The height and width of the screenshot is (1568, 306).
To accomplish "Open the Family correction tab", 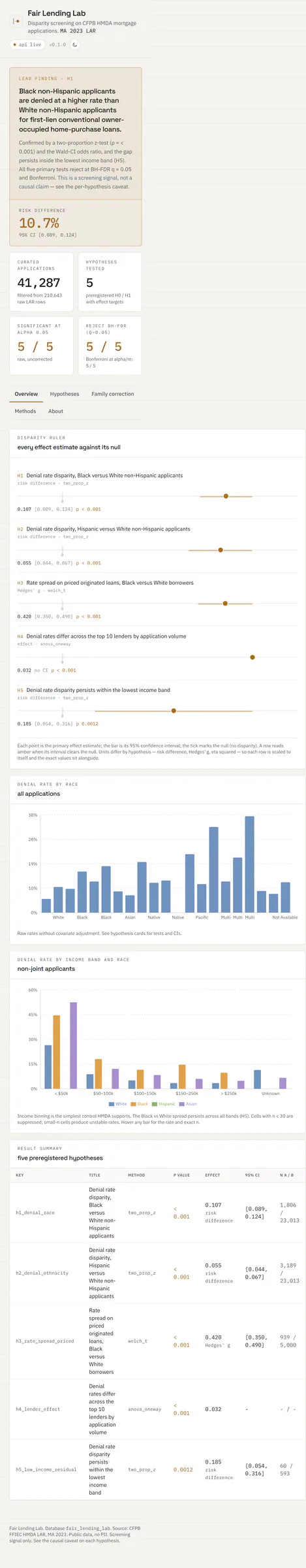I will 113,394.
